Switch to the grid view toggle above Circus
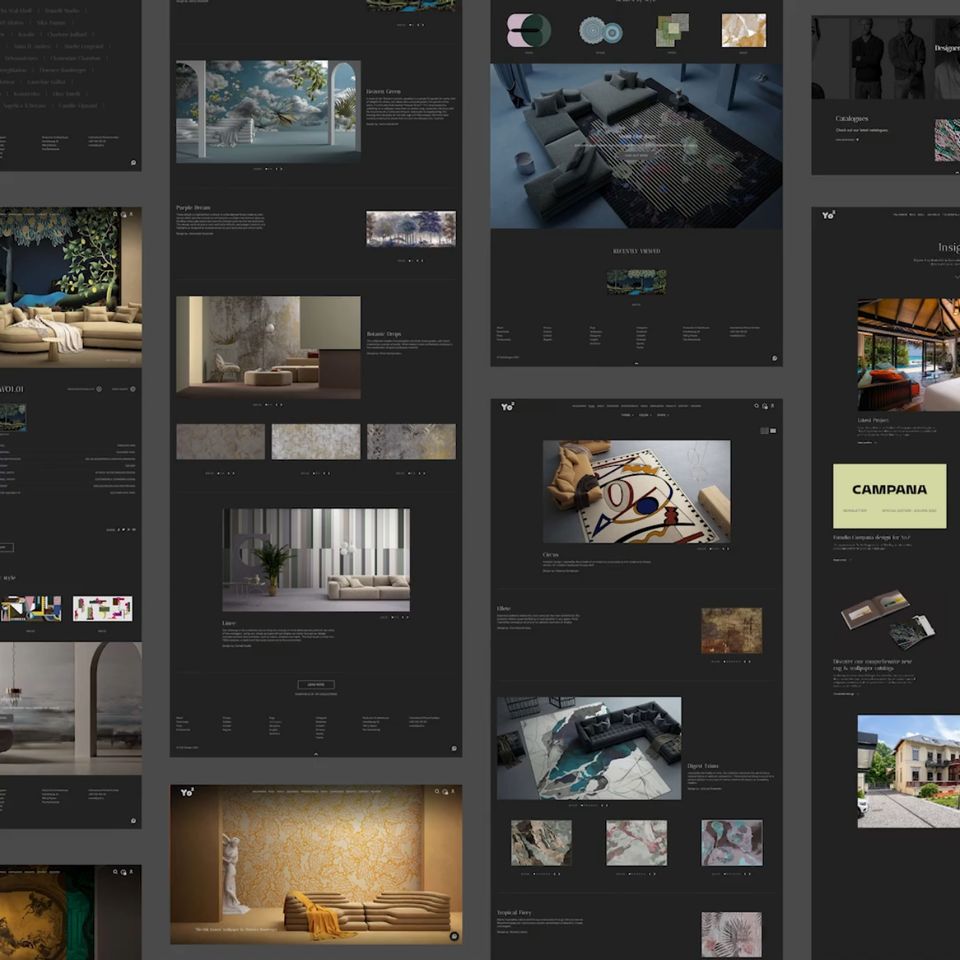 click(x=765, y=430)
